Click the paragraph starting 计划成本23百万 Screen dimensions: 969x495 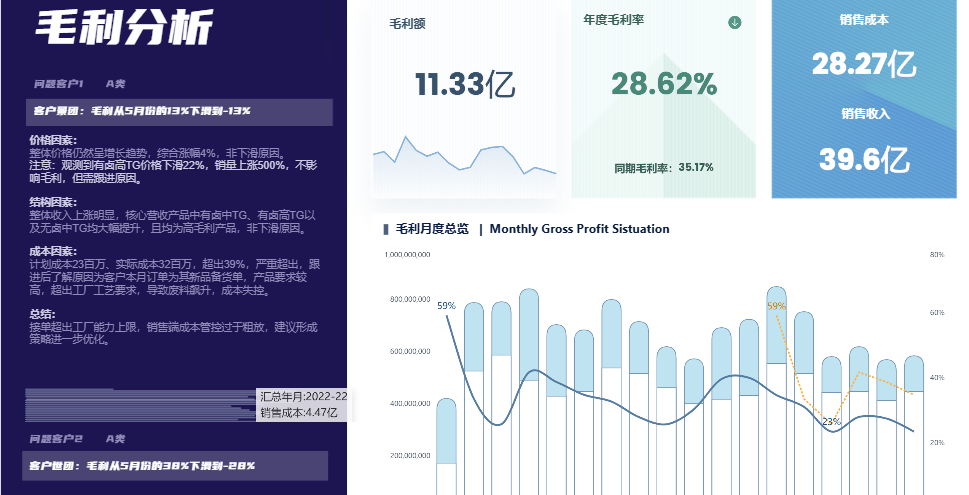click(175, 277)
